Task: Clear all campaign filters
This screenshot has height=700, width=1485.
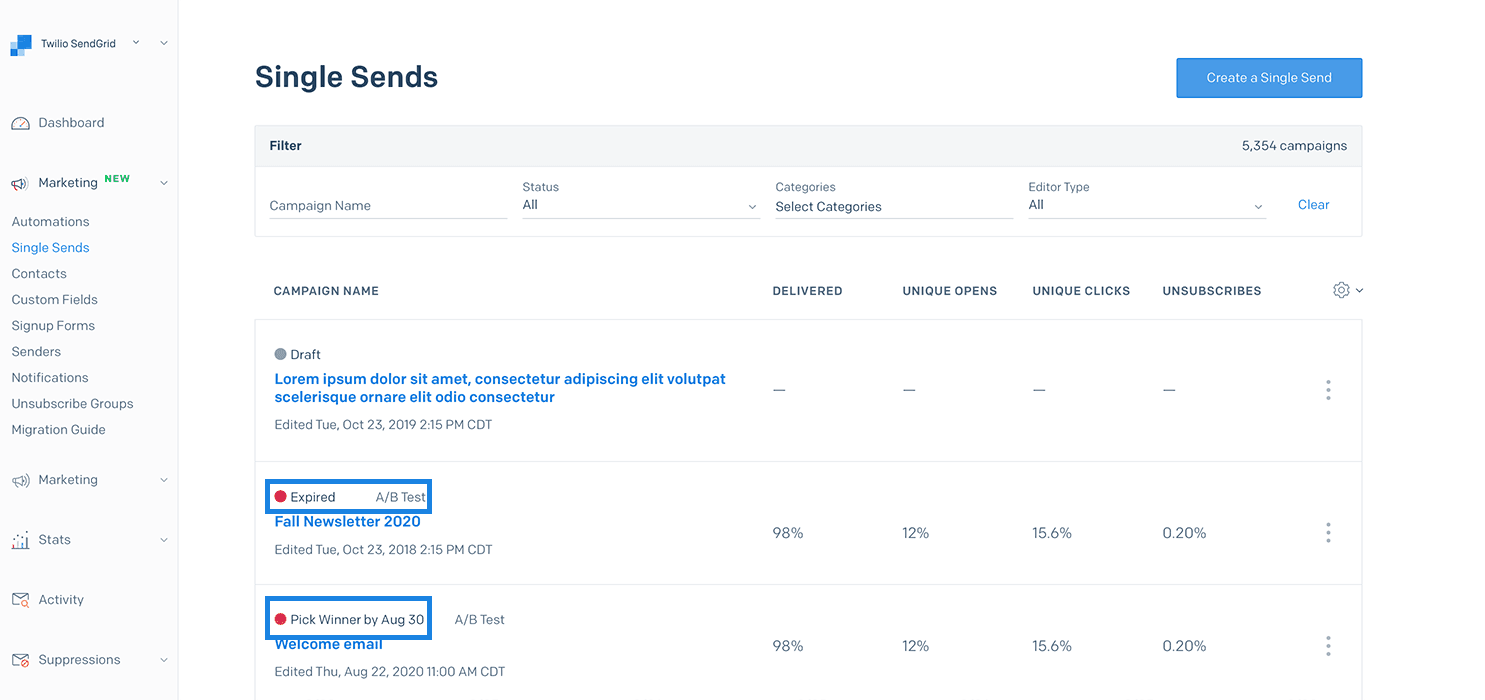Action: [x=1313, y=204]
